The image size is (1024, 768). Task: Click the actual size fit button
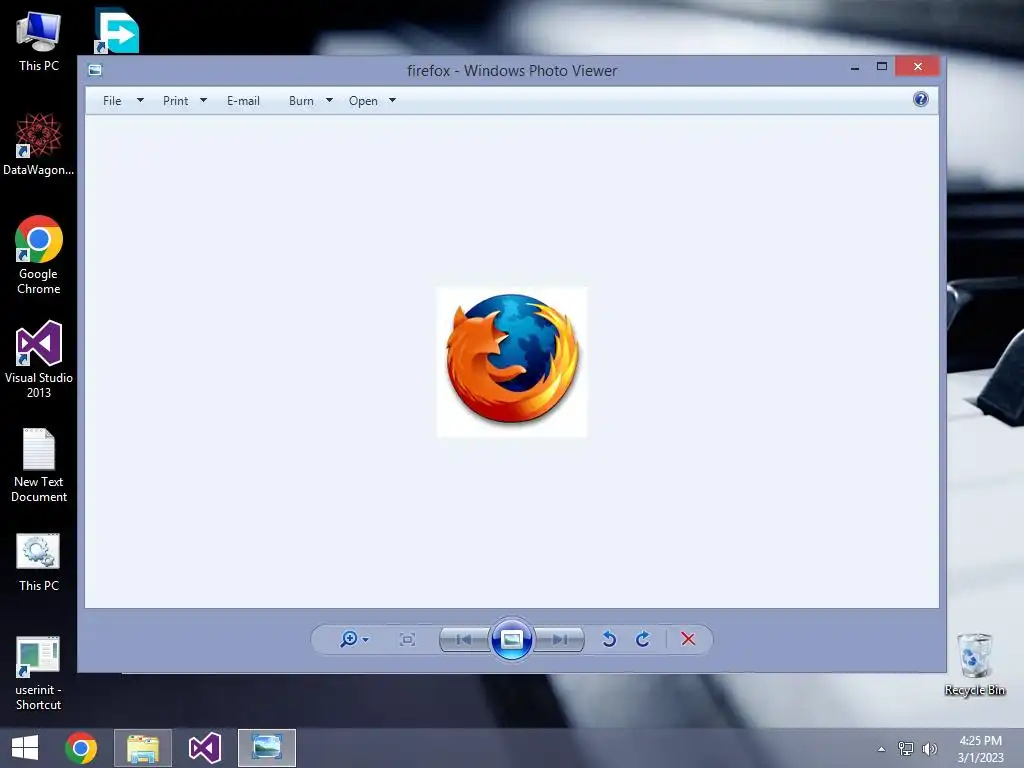(408, 639)
